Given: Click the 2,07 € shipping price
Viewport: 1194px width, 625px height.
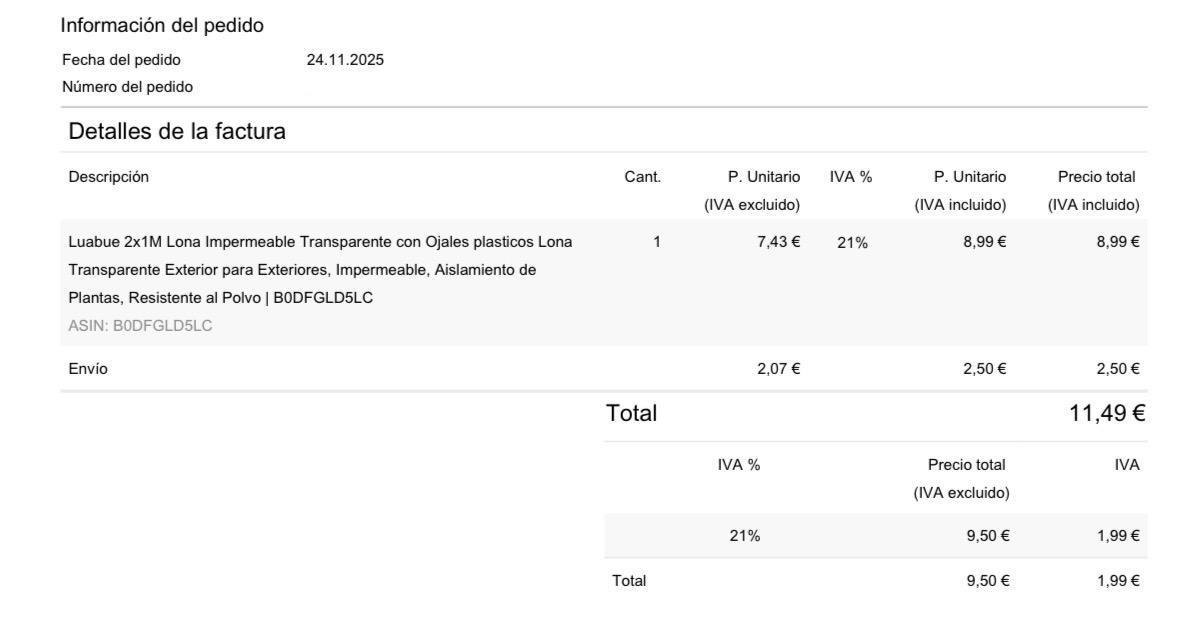Looking at the screenshot, I should tap(778, 369).
